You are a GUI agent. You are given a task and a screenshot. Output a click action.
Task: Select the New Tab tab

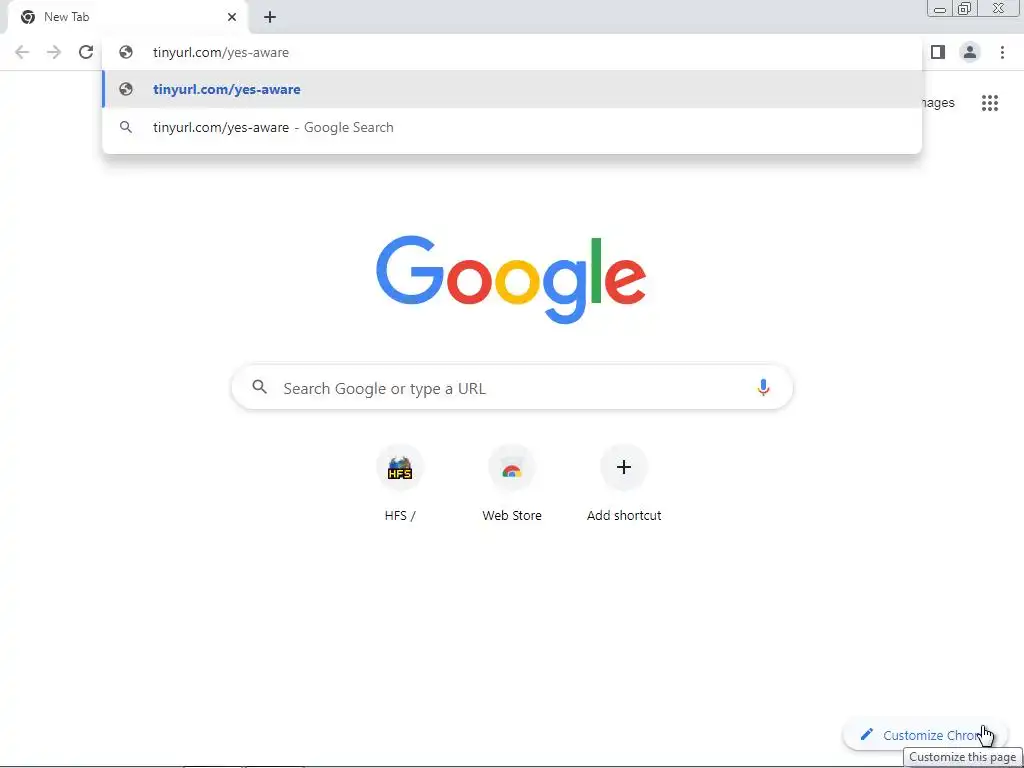click(127, 18)
